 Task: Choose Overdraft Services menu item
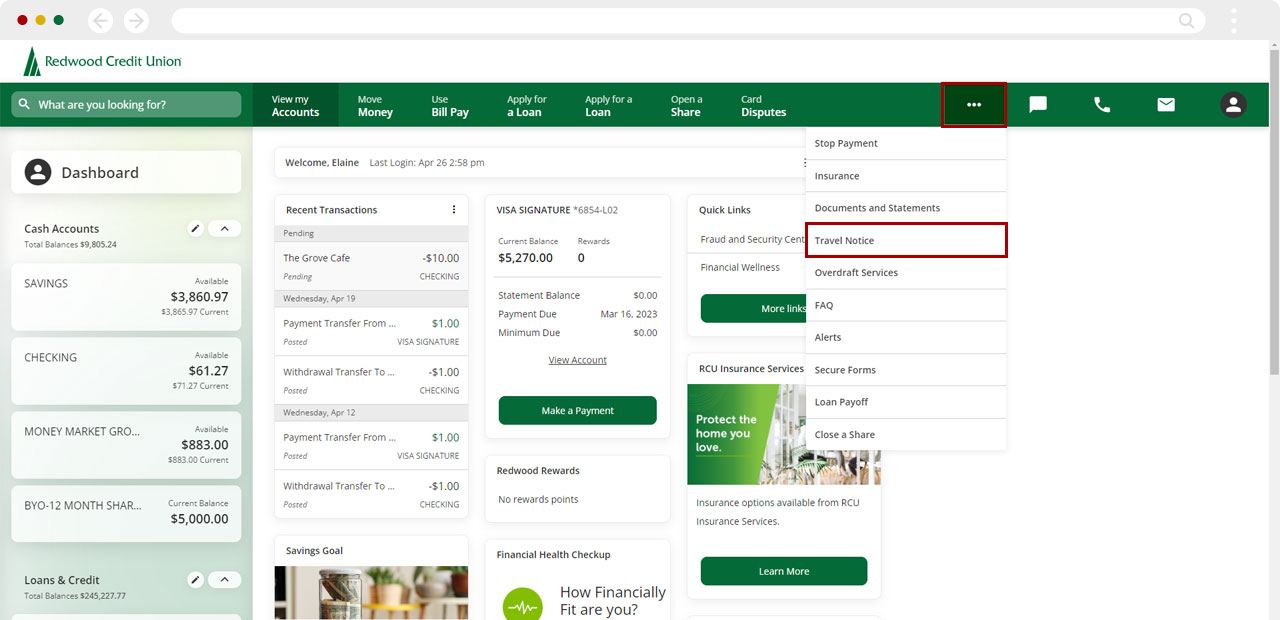point(906,273)
